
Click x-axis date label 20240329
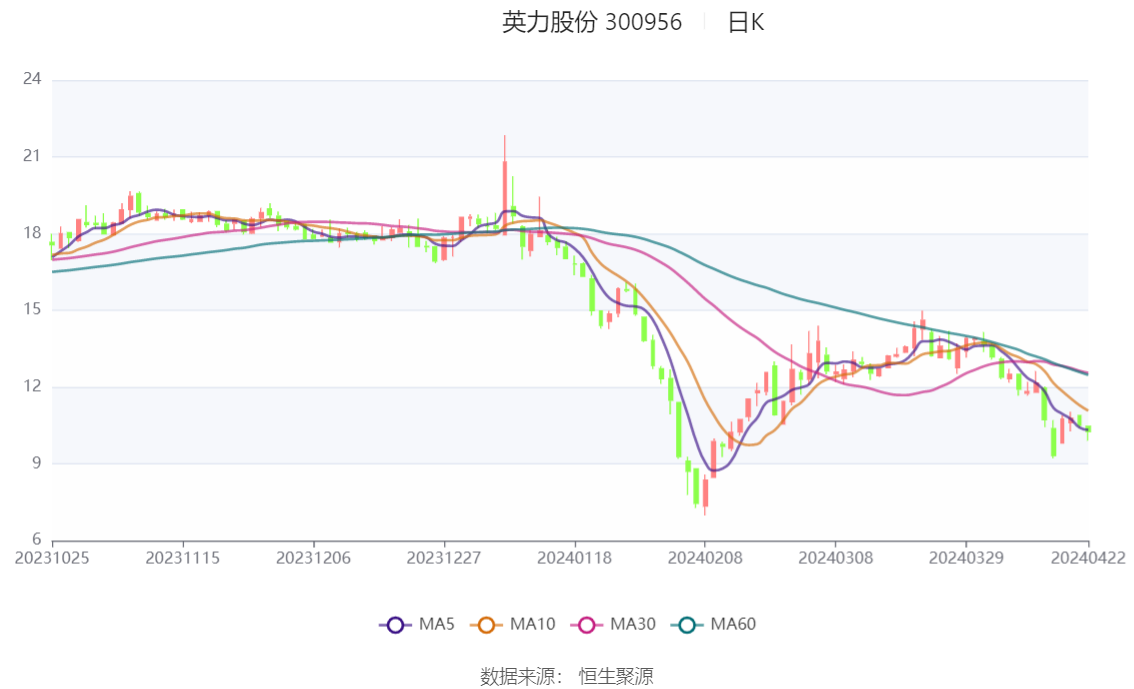[965, 558]
